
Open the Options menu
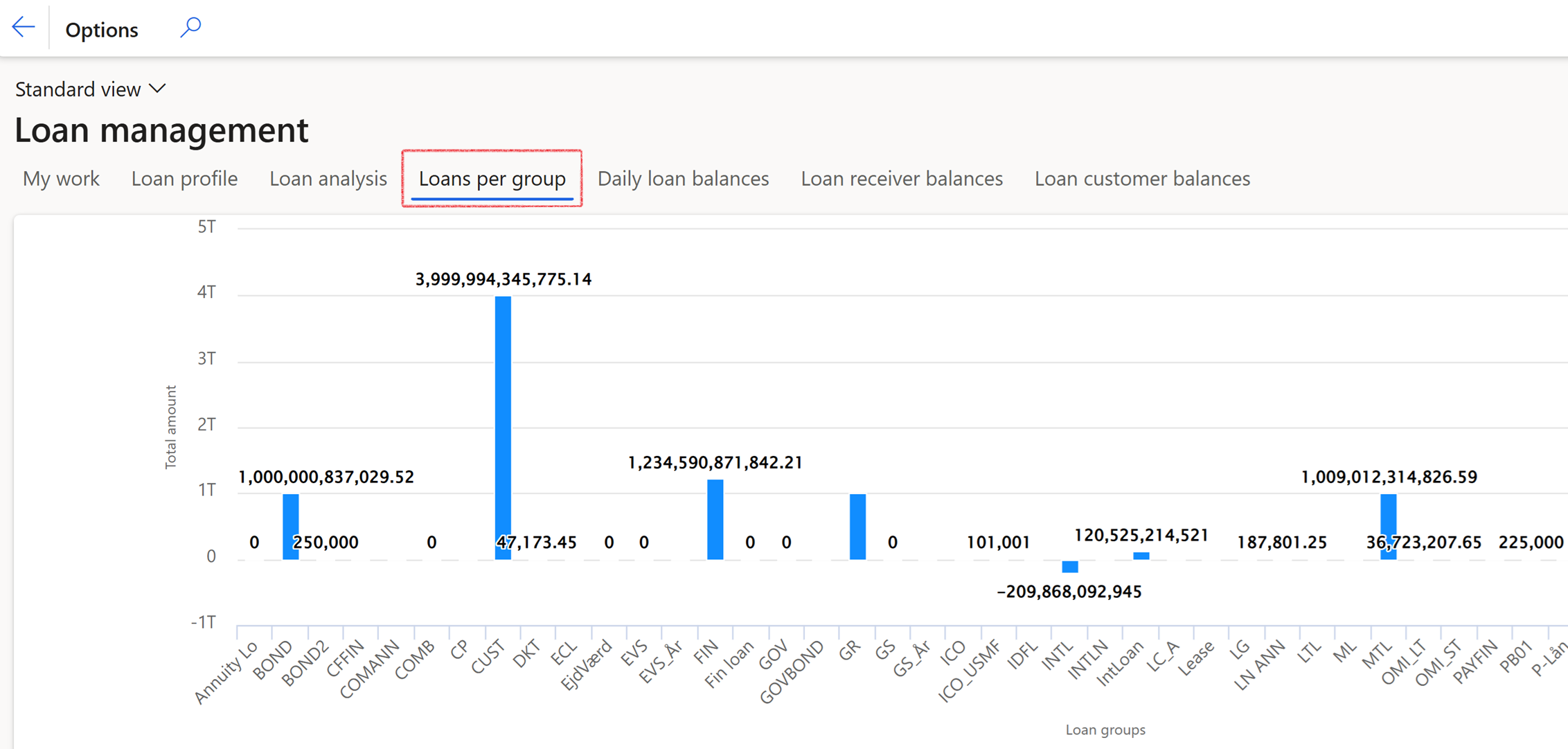click(x=101, y=29)
